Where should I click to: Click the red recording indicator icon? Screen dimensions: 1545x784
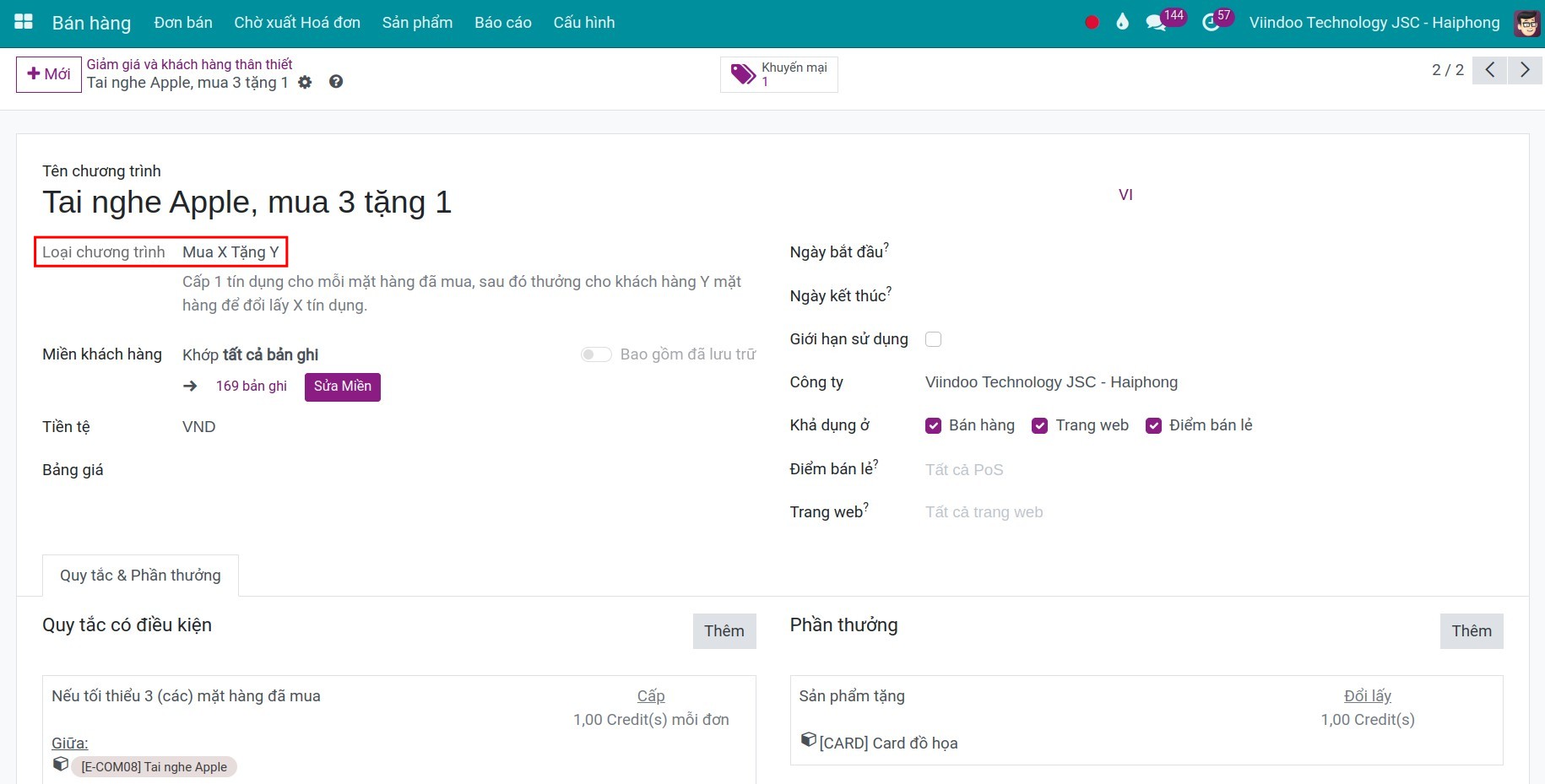click(x=1092, y=23)
